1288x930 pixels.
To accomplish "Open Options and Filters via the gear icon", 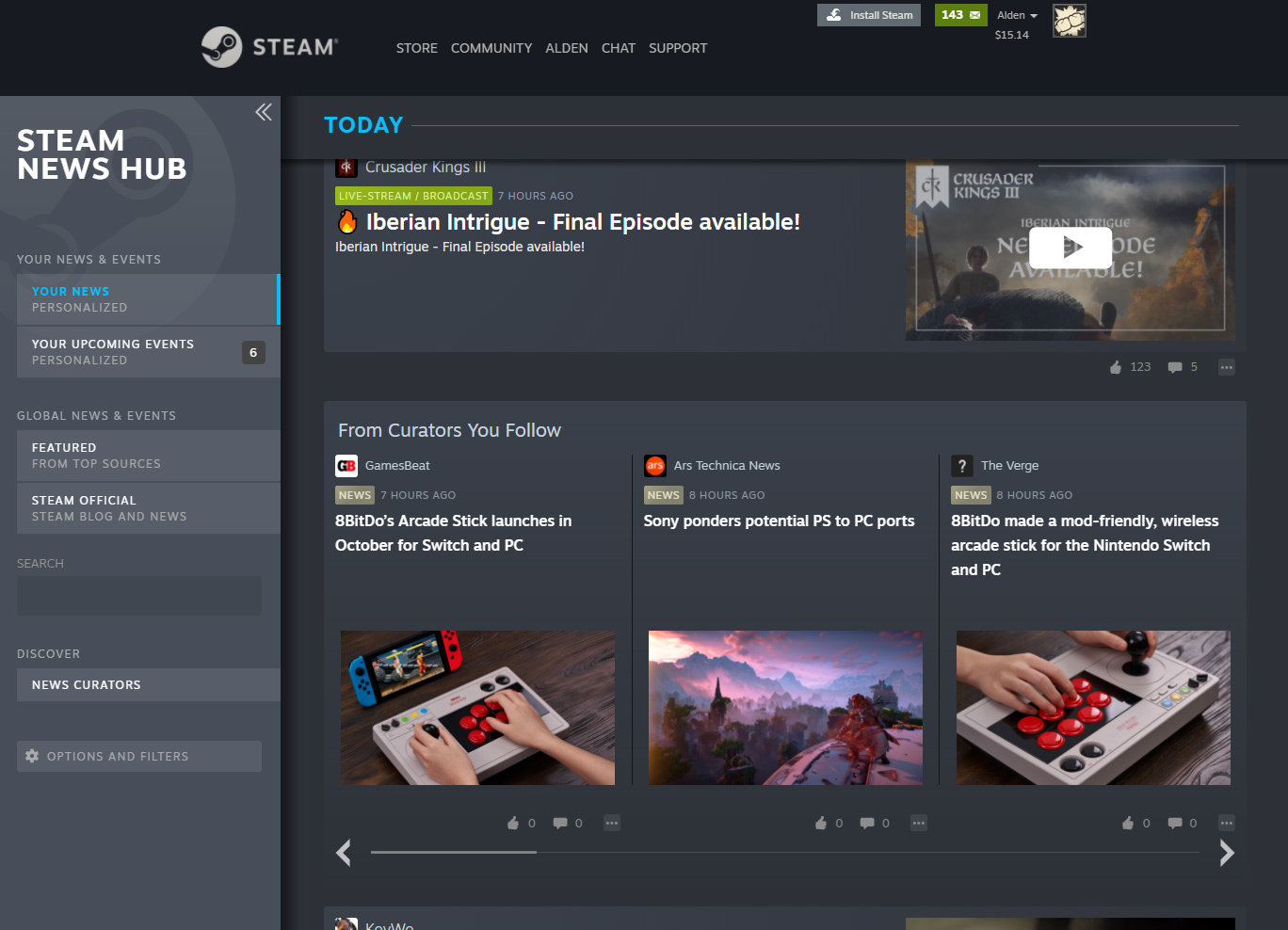I will click(32, 756).
